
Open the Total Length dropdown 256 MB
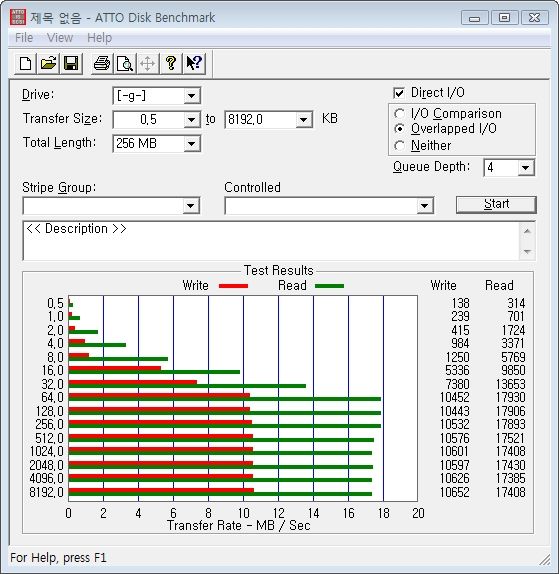point(191,144)
